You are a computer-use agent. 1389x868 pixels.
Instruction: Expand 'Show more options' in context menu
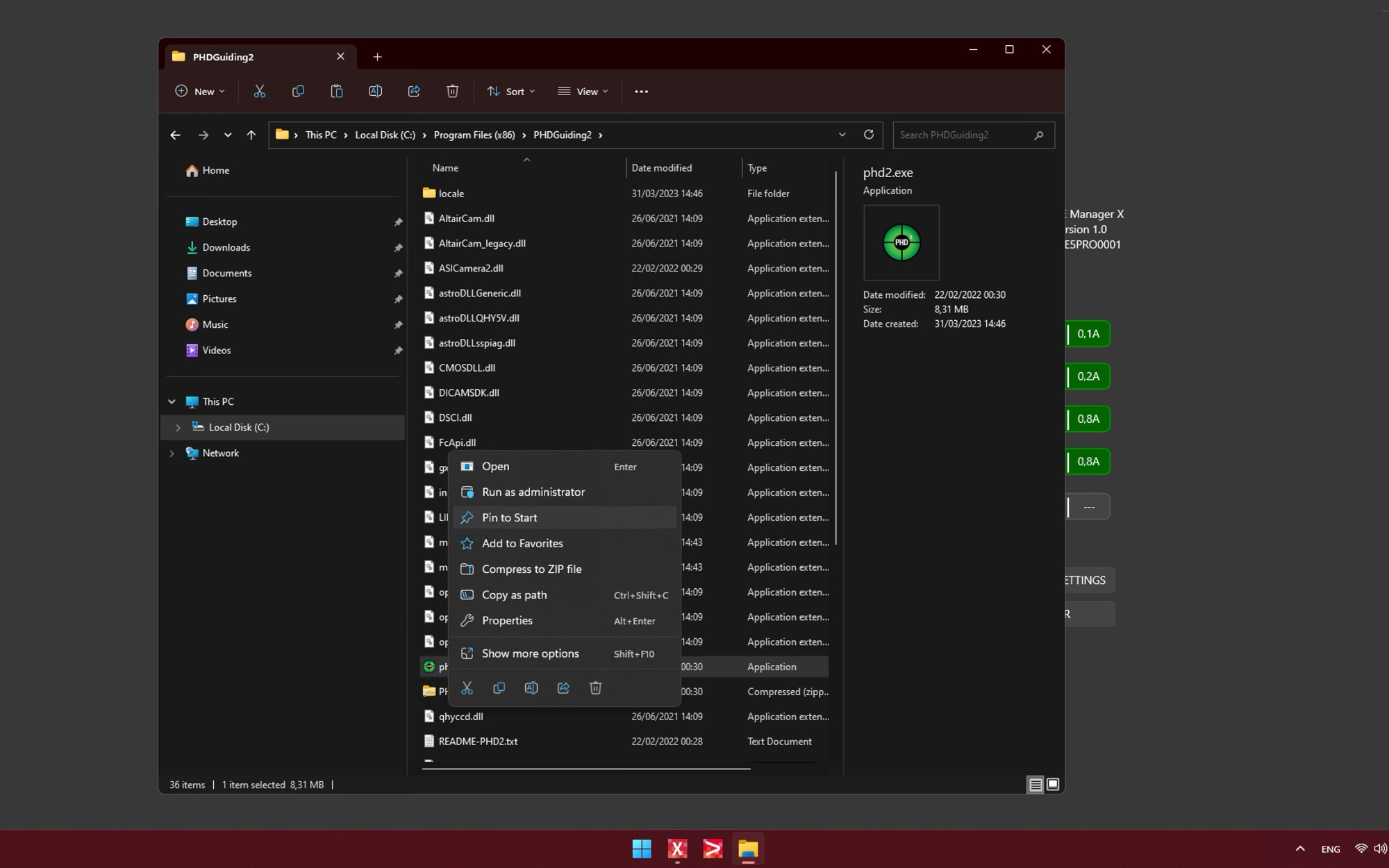coord(530,653)
